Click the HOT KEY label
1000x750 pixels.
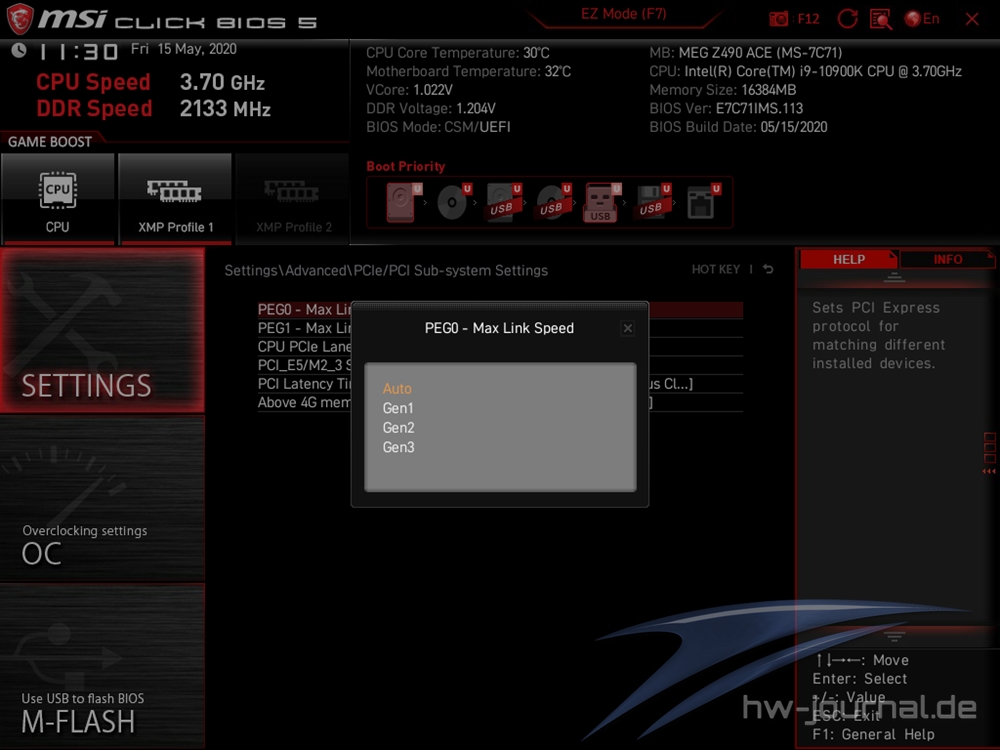pyautogui.click(x=716, y=269)
